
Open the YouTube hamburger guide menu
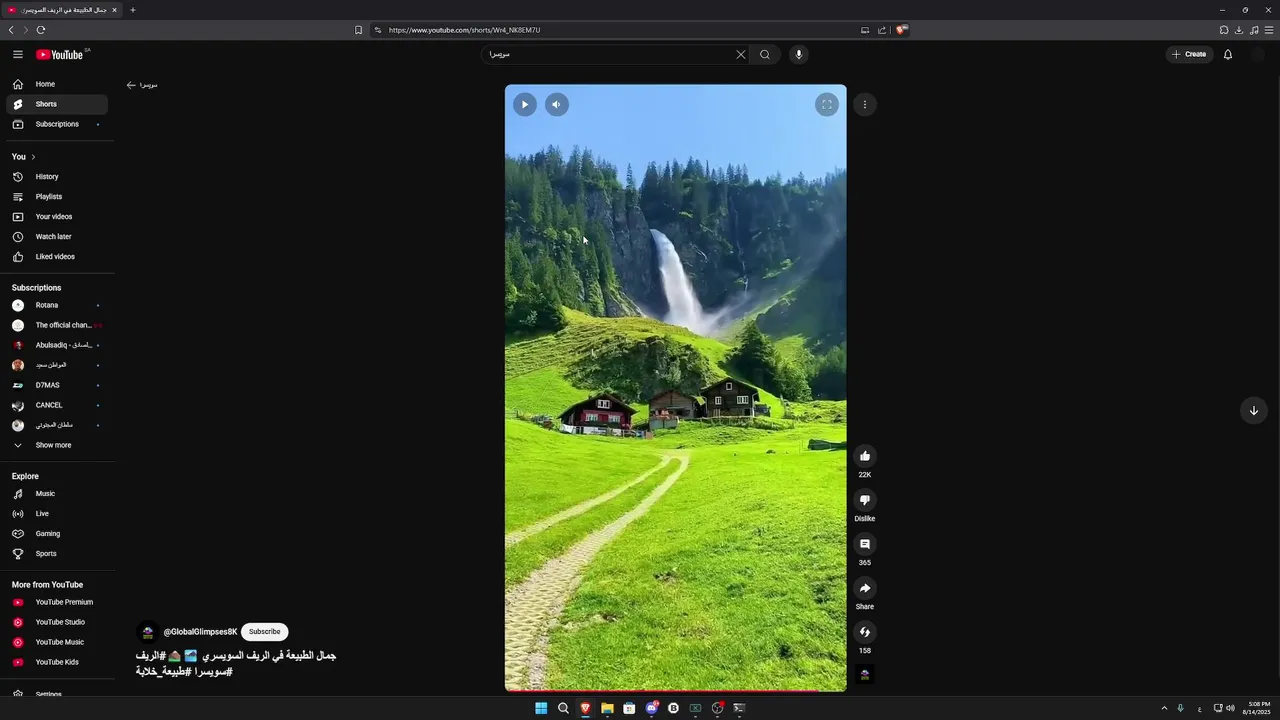pyautogui.click(x=18, y=55)
